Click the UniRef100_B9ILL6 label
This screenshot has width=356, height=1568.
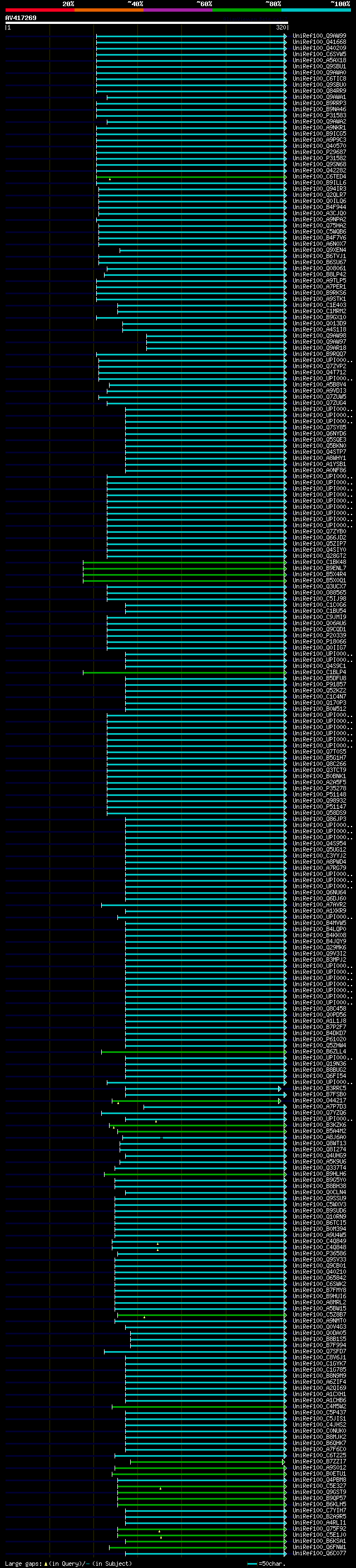[x=319, y=182]
